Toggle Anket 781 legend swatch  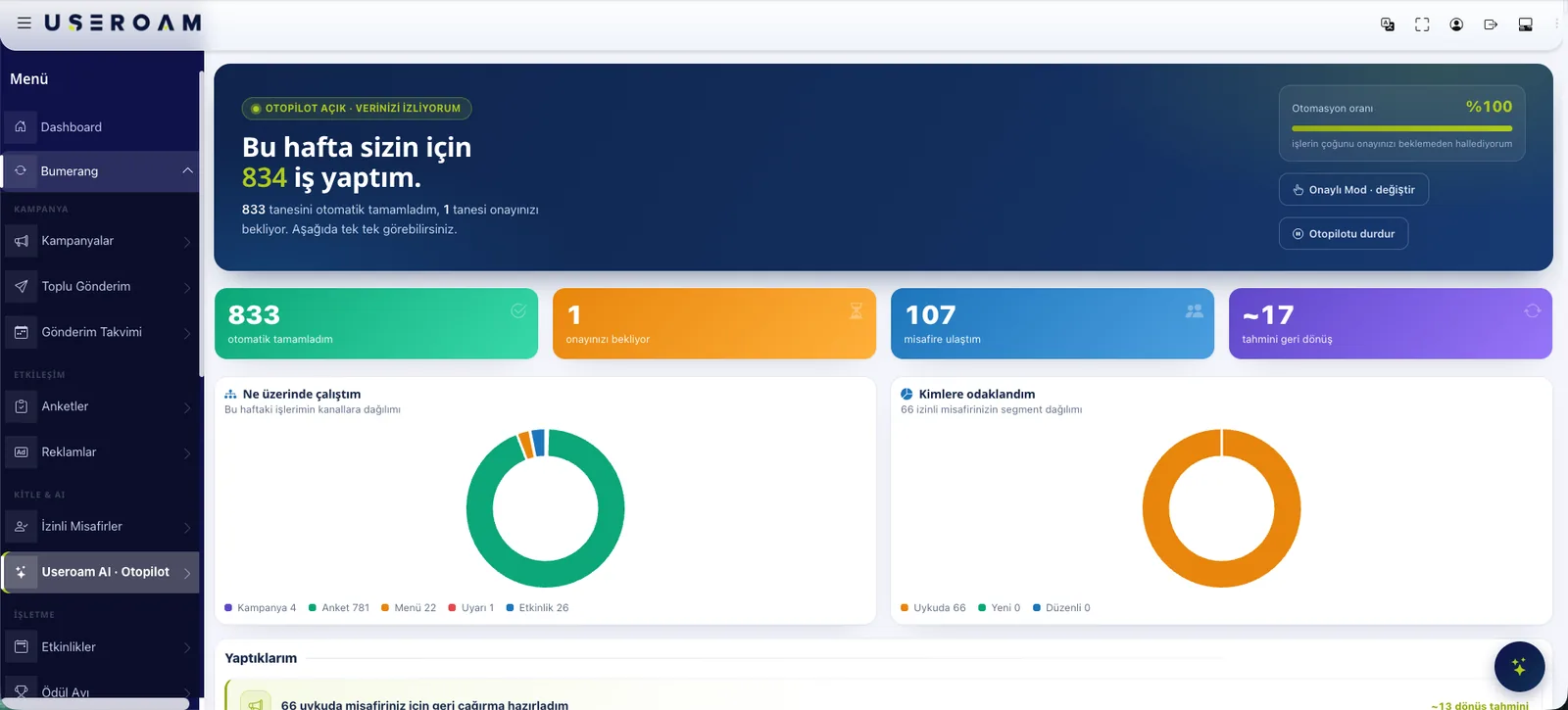pos(313,608)
